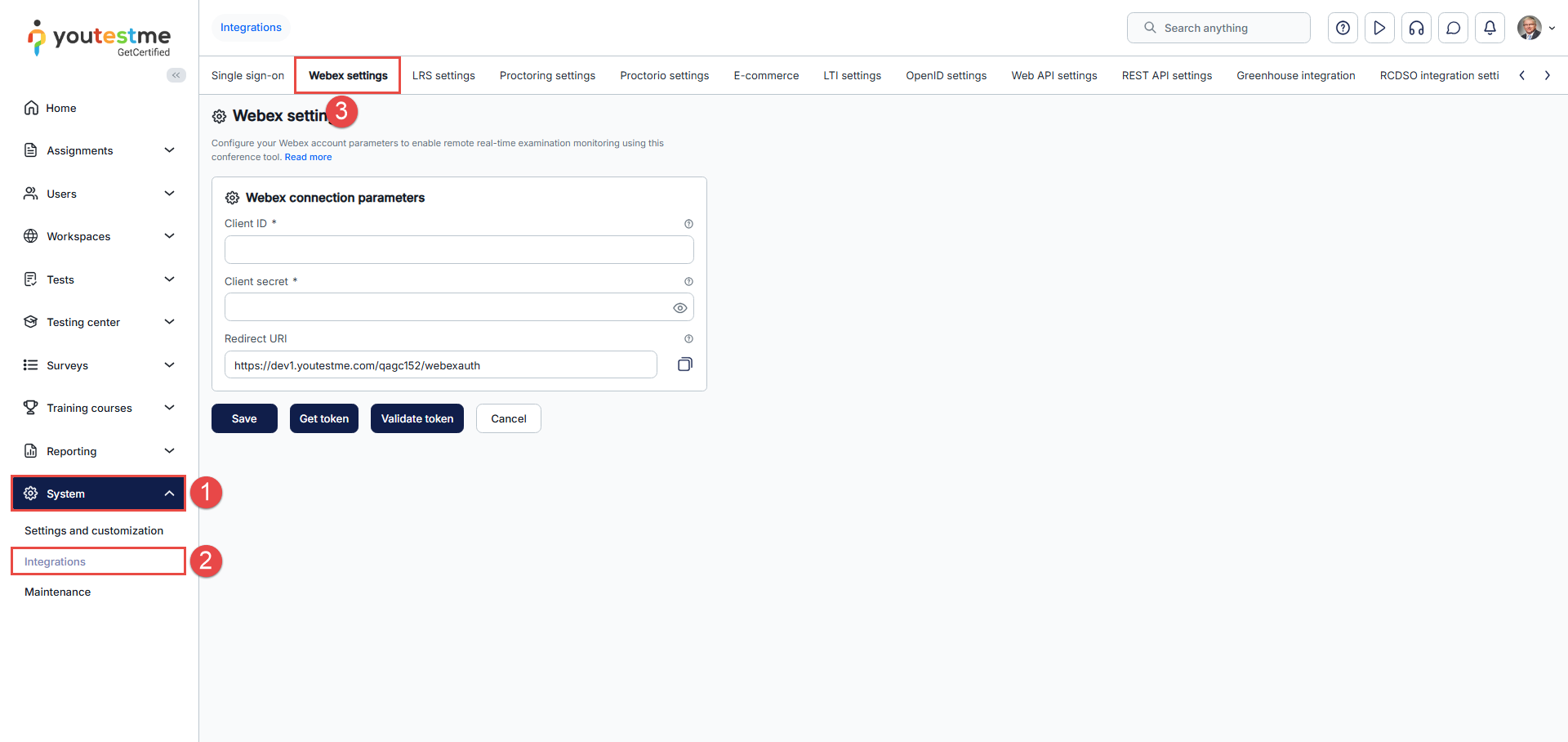Switch to the Single sign-on tab
Screen dimensions: 1568x742
[247, 76]
